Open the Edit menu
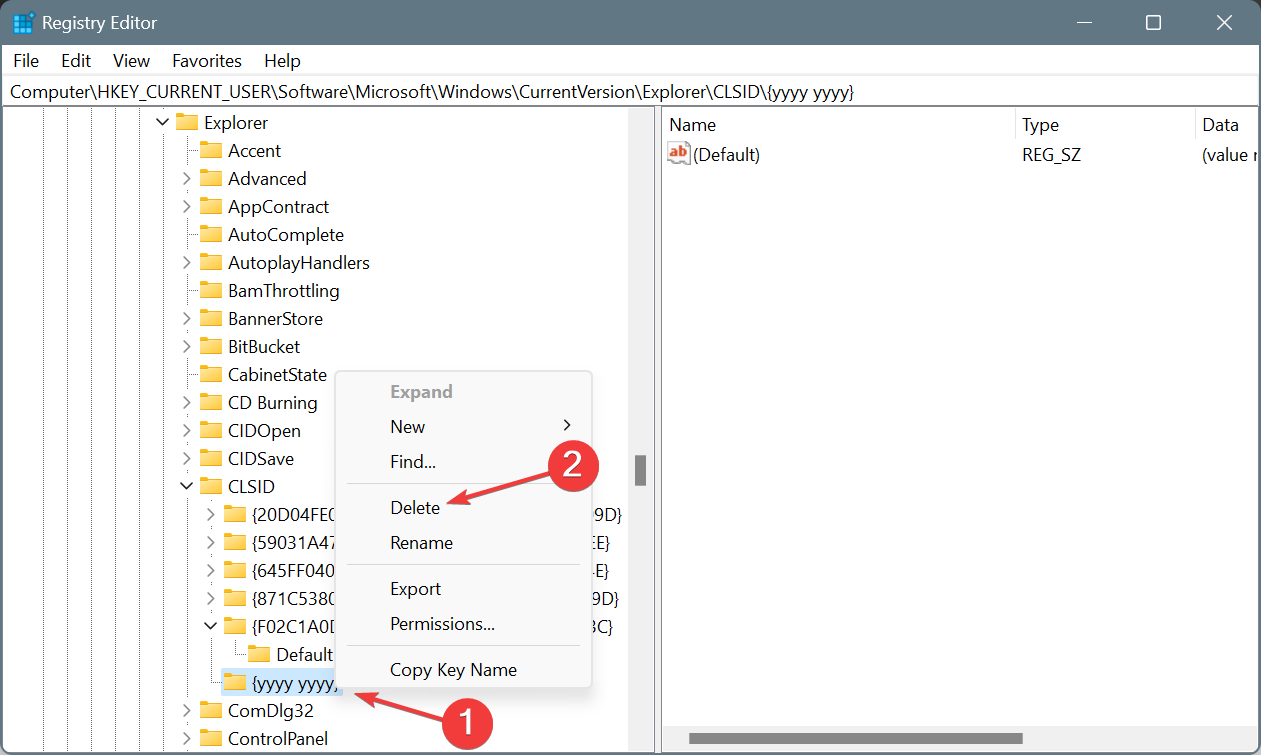This screenshot has width=1261, height=755. (76, 61)
